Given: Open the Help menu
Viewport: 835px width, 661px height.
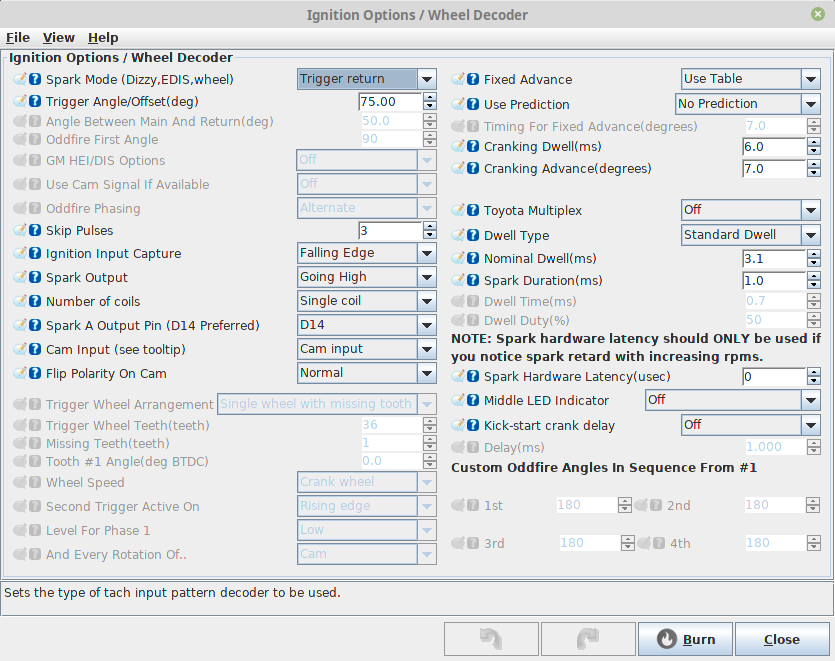Looking at the screenshot, I should click(103, 38).
